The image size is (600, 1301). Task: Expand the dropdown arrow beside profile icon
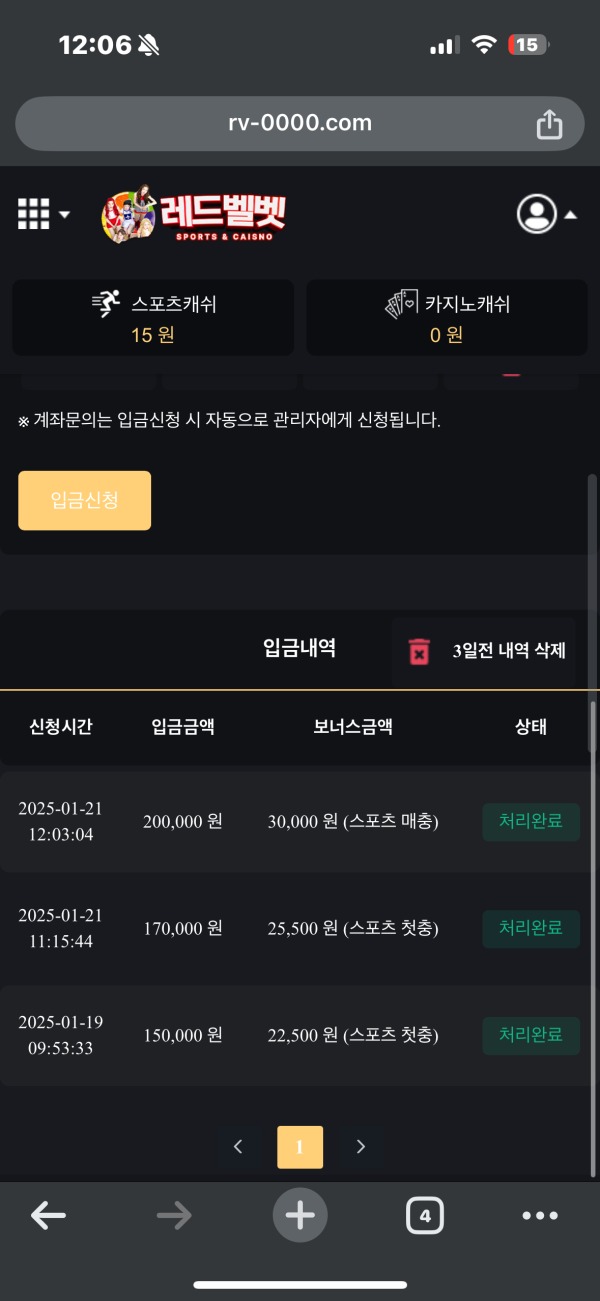click(570, 216)
